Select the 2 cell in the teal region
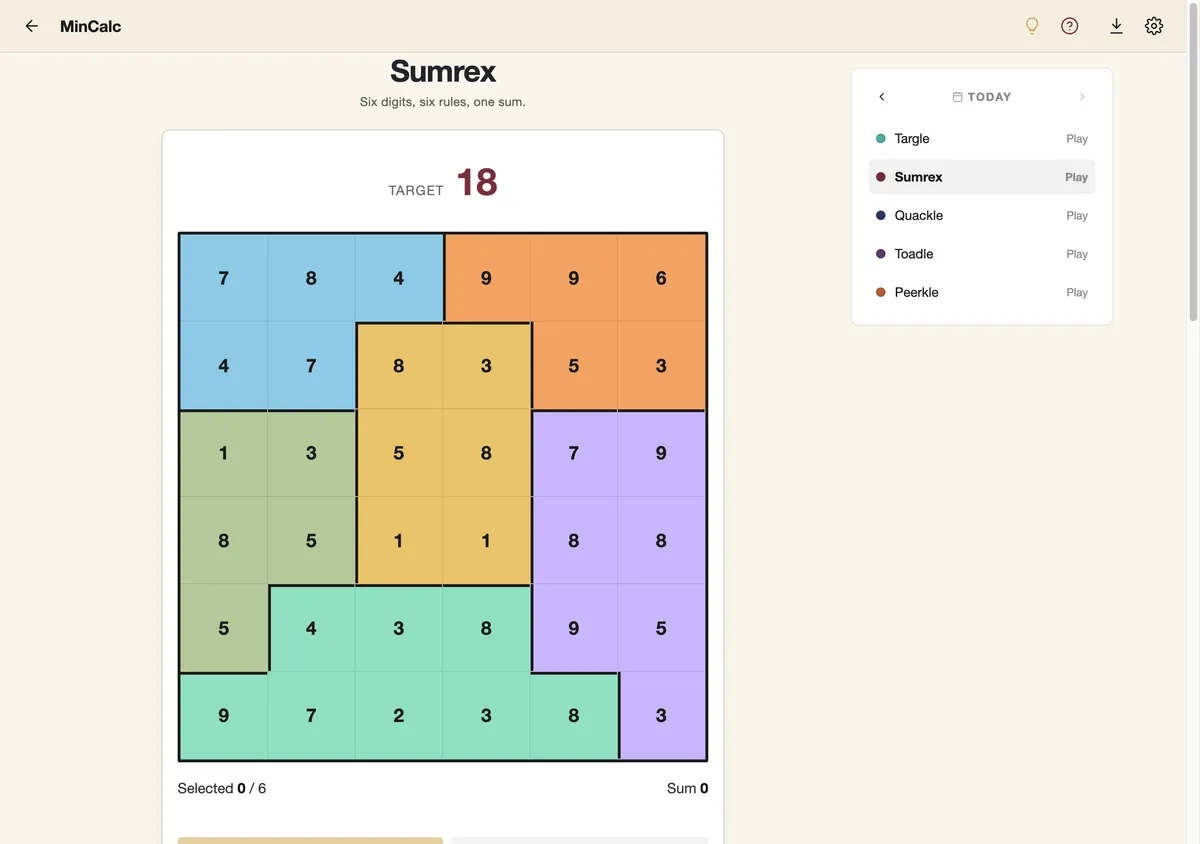 coord(398,716)
